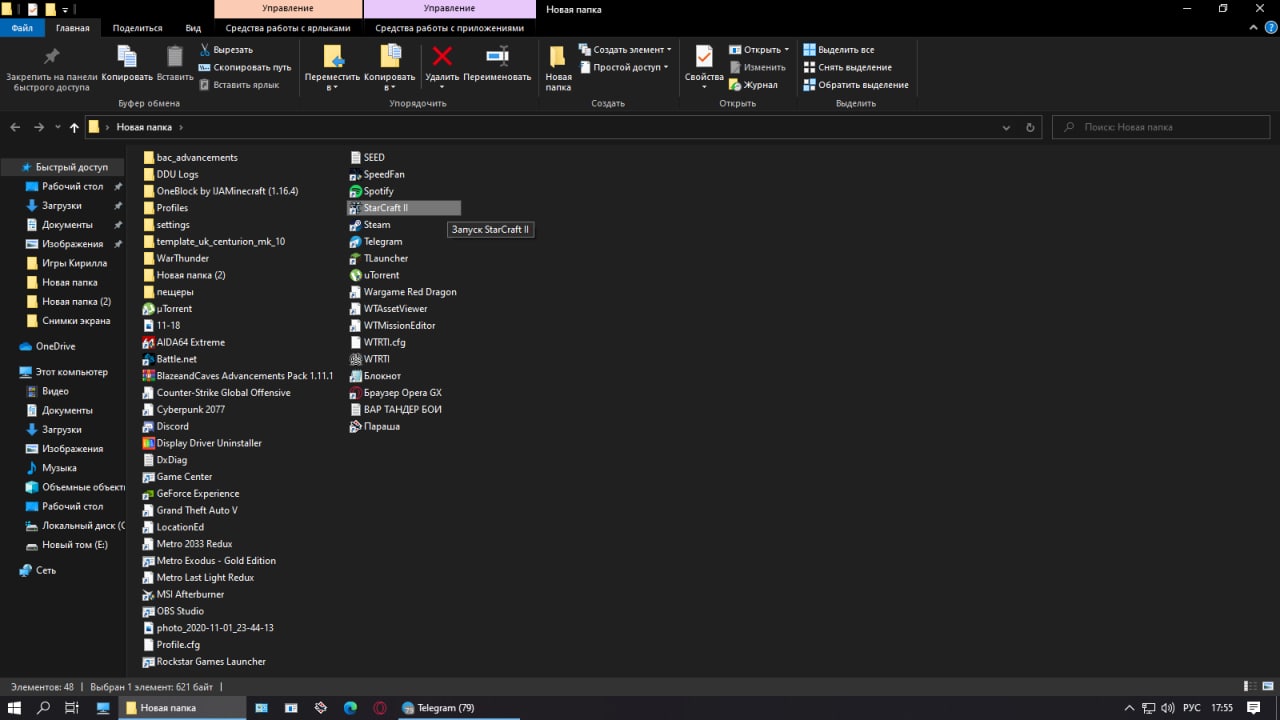The width and height of the screenshot is (1280, 720).
Task: Select the Spotify shortcut icon
Action: click(x=355, y=191)
